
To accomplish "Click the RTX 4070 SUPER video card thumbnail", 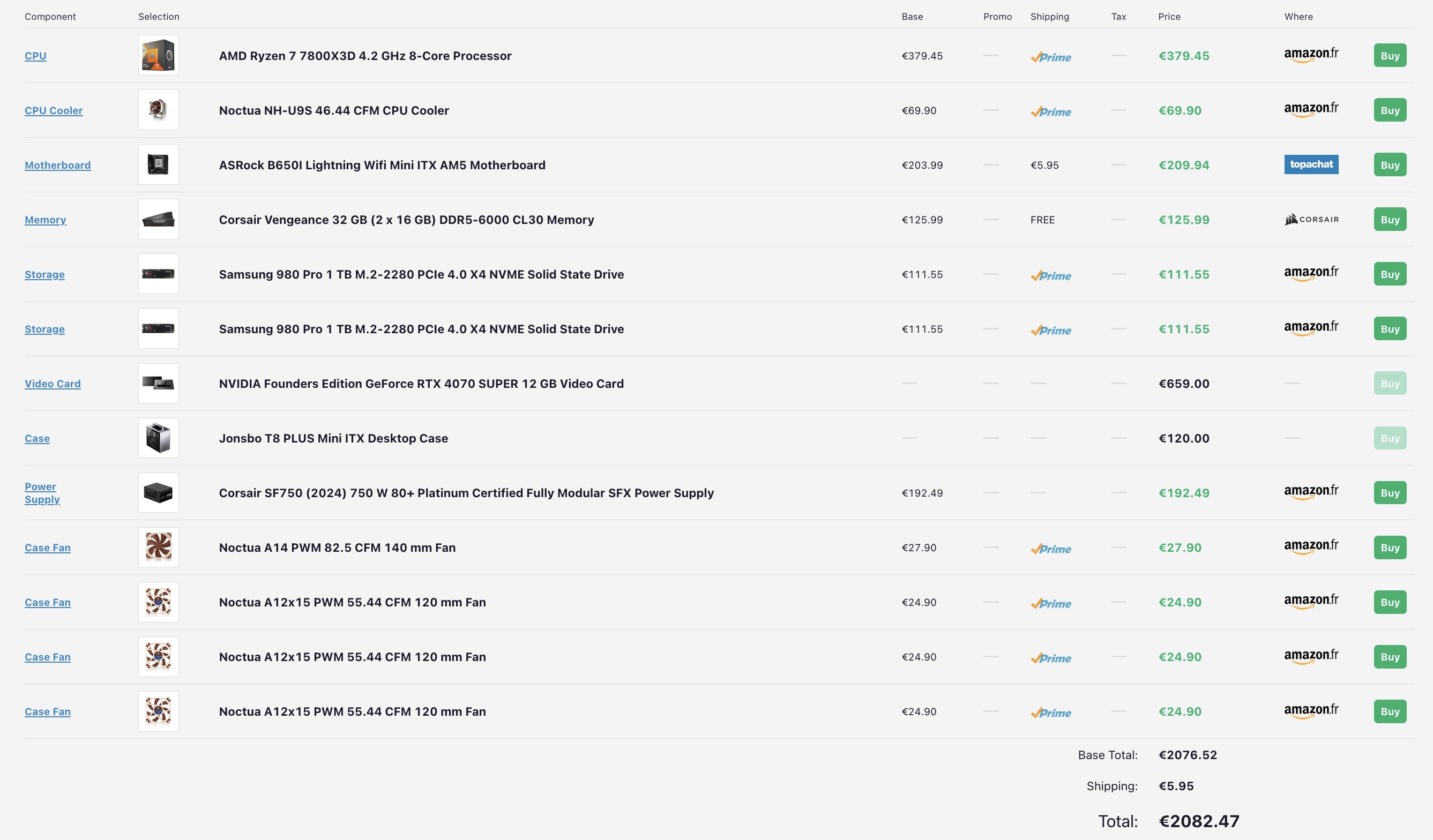I will [158, 384].
